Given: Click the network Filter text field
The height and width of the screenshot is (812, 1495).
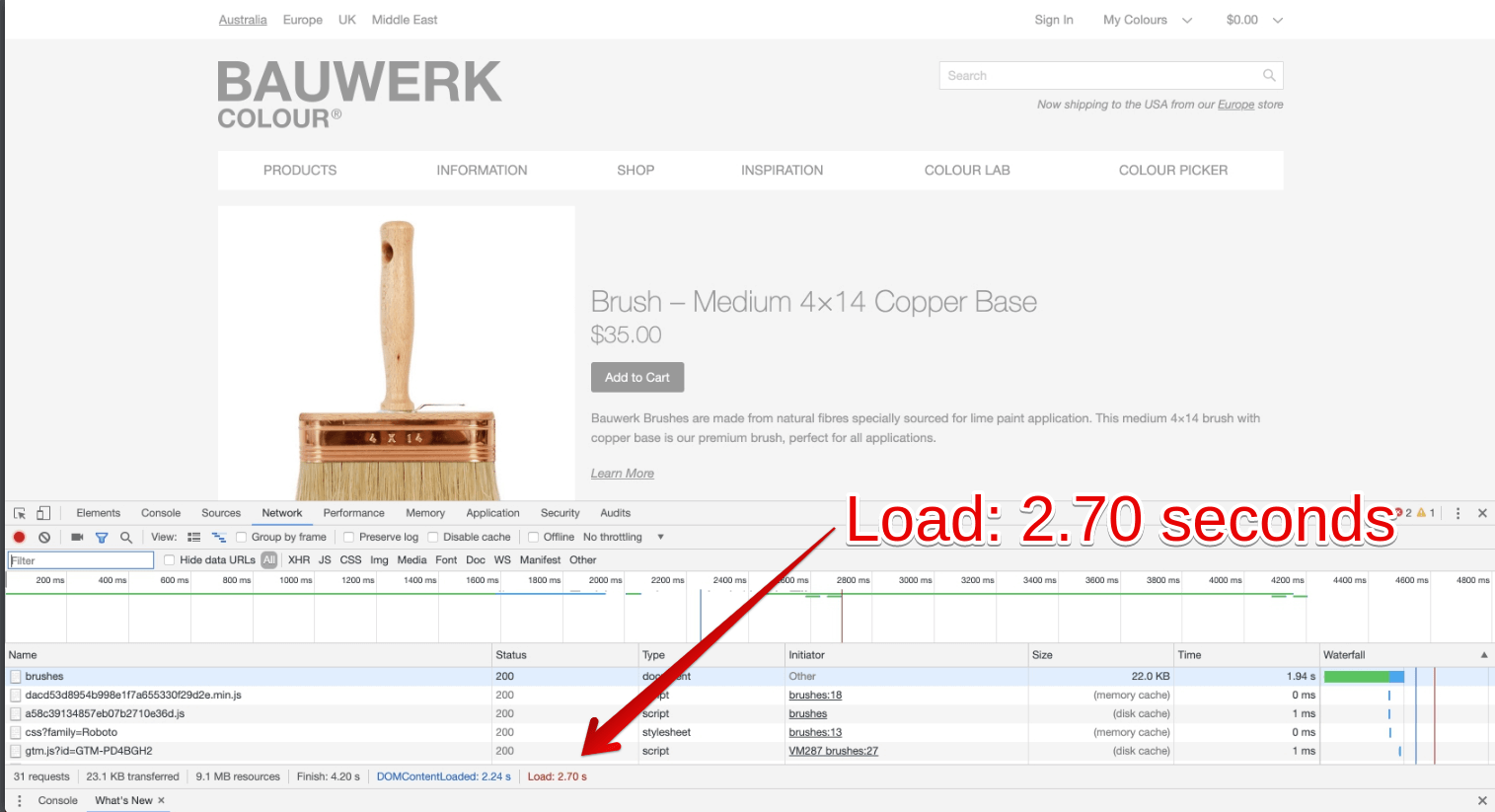Looking at the screenshot, I should (x=81, y=560).
